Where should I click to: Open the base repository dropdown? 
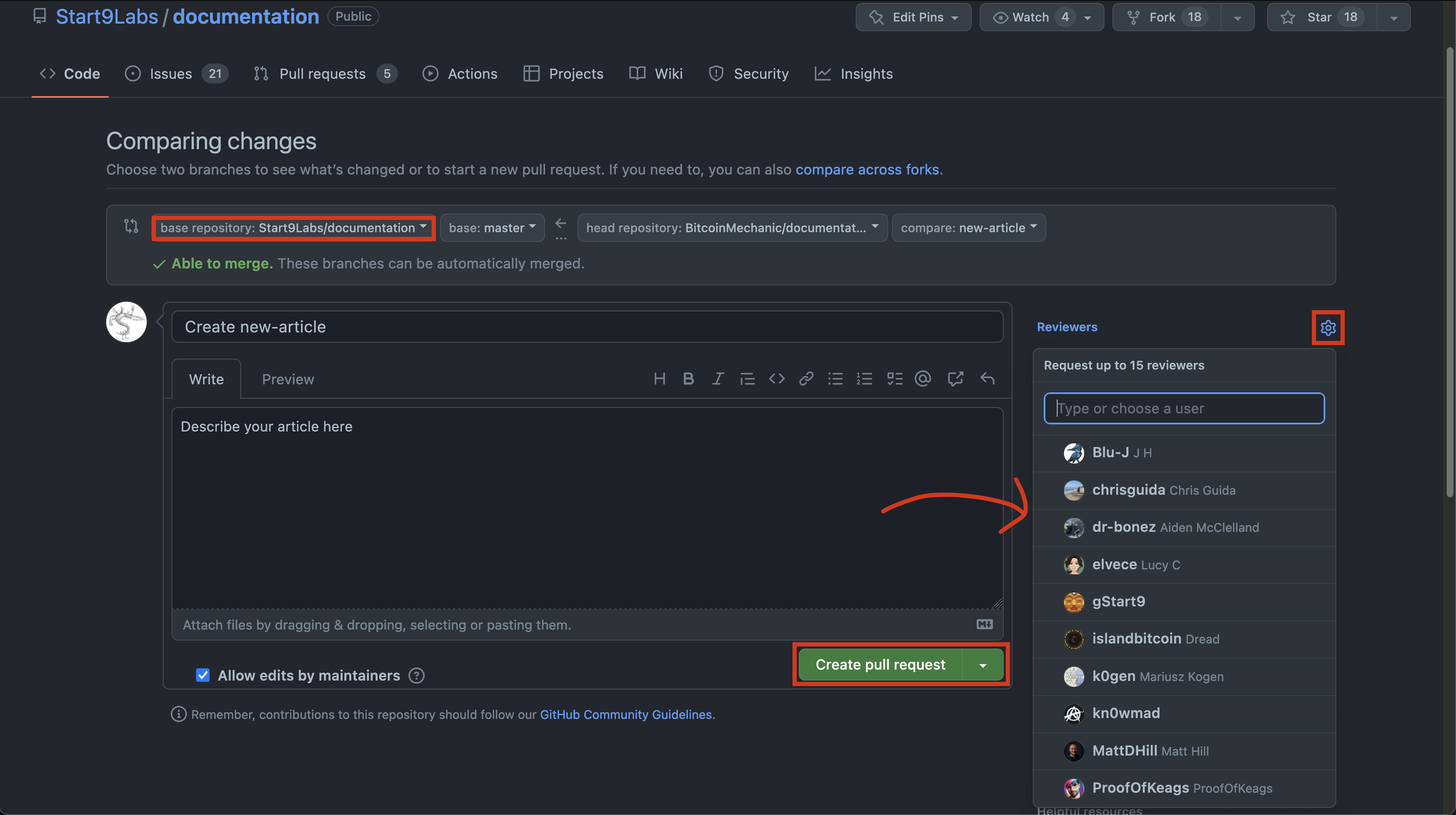coord(293,228)
